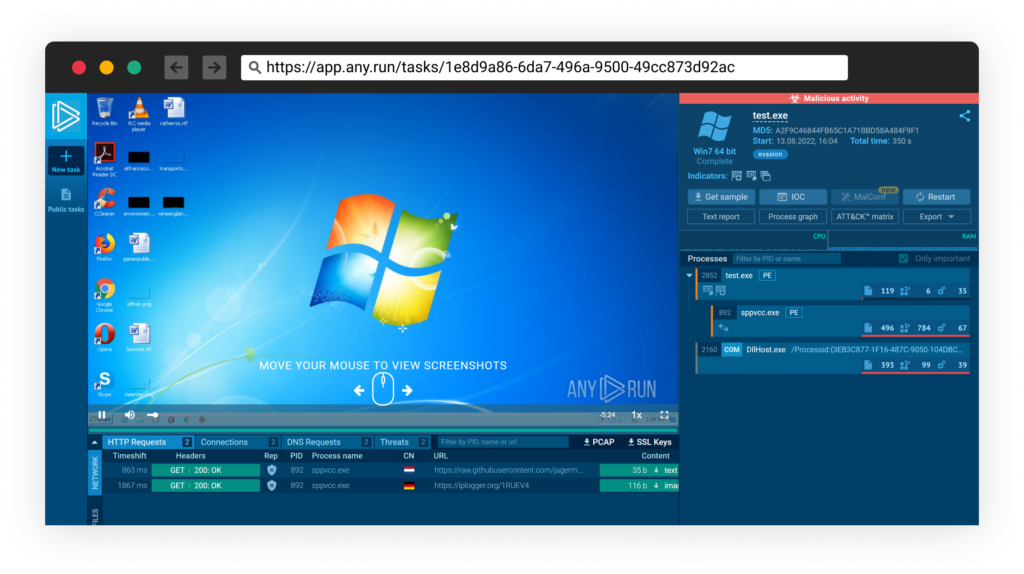Select the DllHost.exe process row
The image size is (1024, 574).
[833, 357]
